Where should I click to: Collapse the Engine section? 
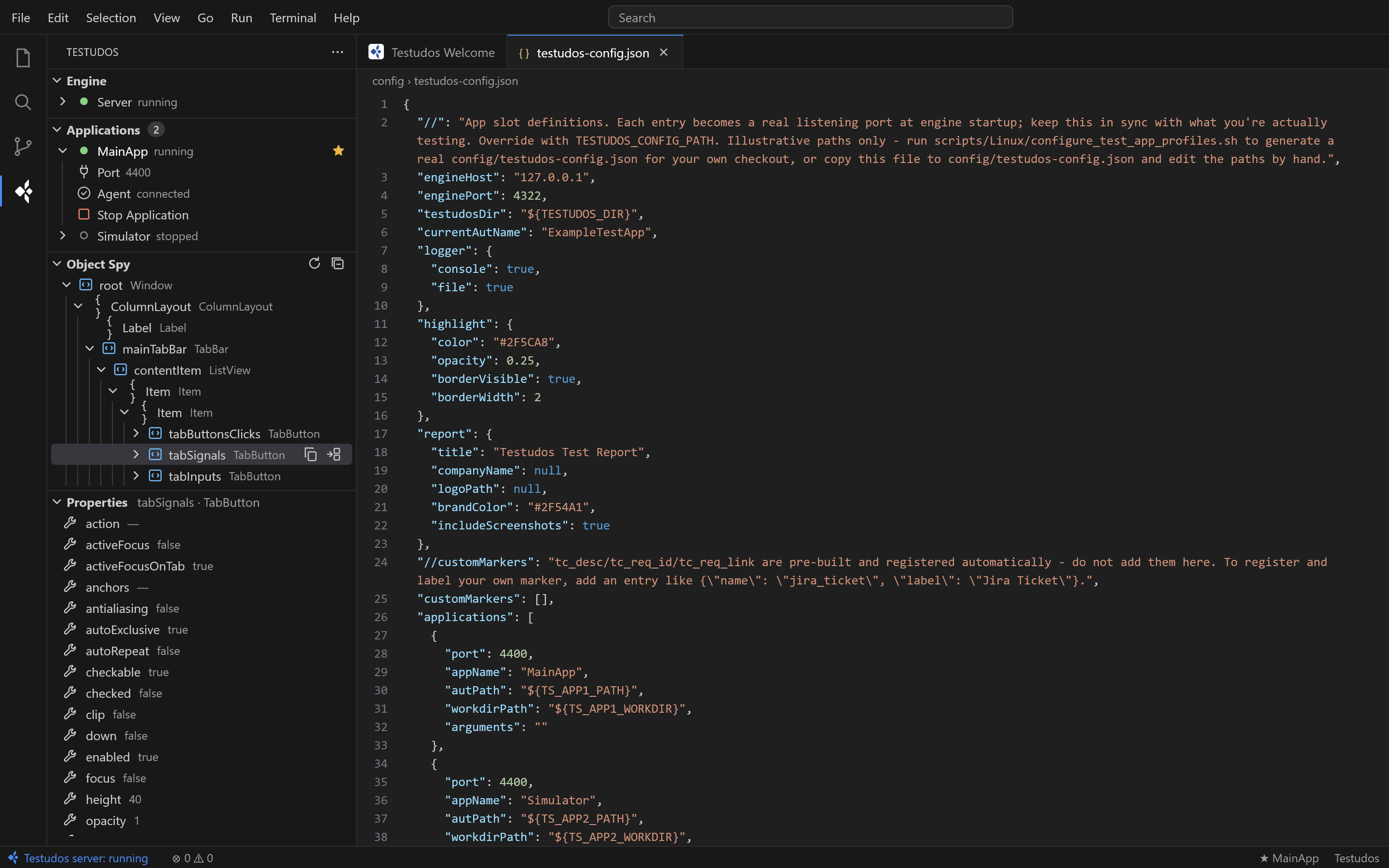57,81
